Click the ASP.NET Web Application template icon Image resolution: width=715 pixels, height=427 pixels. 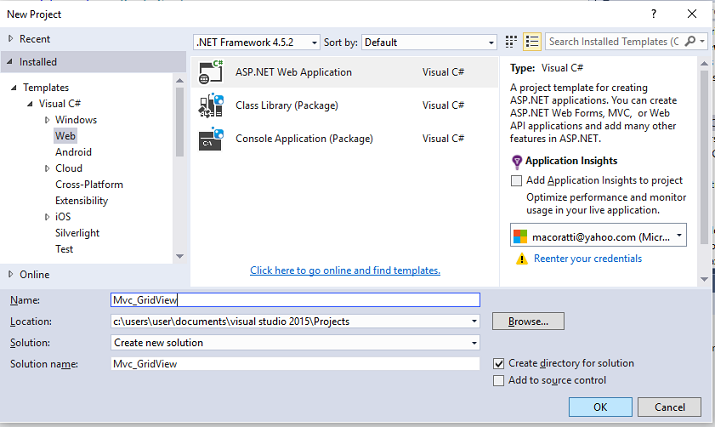click(211, 72)
